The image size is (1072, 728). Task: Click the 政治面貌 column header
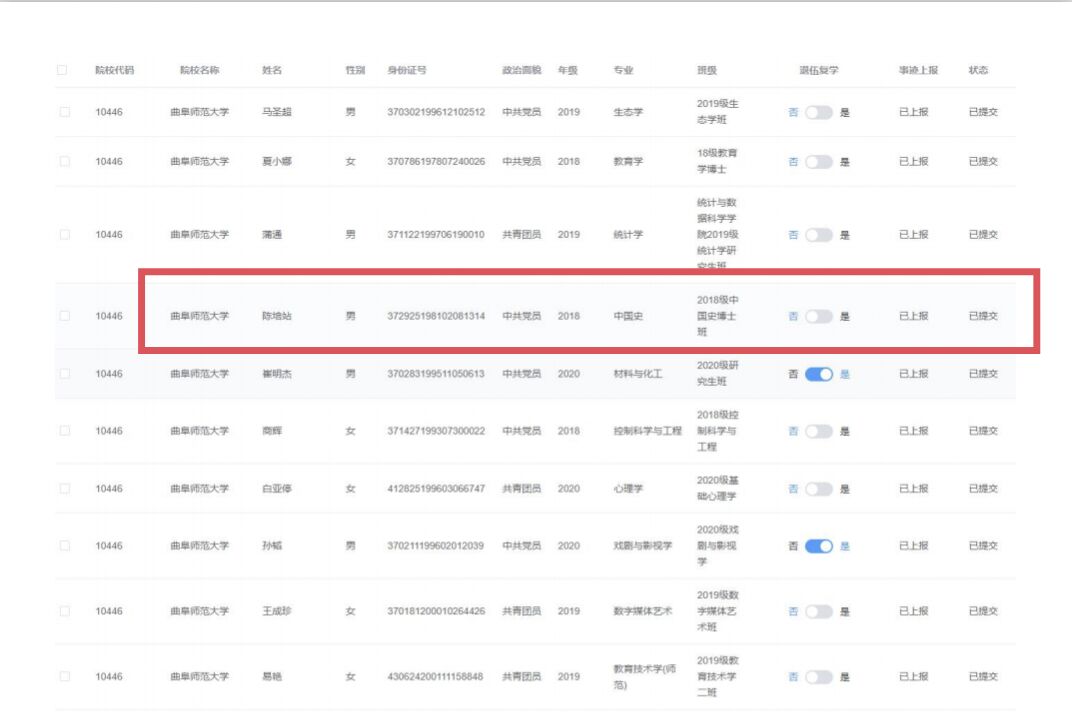pos(521,70)
